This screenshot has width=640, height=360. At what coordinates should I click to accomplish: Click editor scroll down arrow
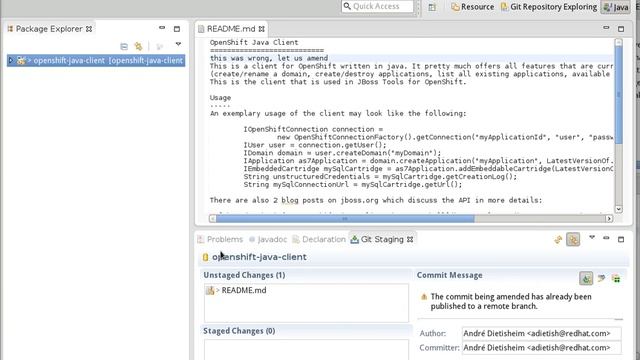(x=618, y=209)
